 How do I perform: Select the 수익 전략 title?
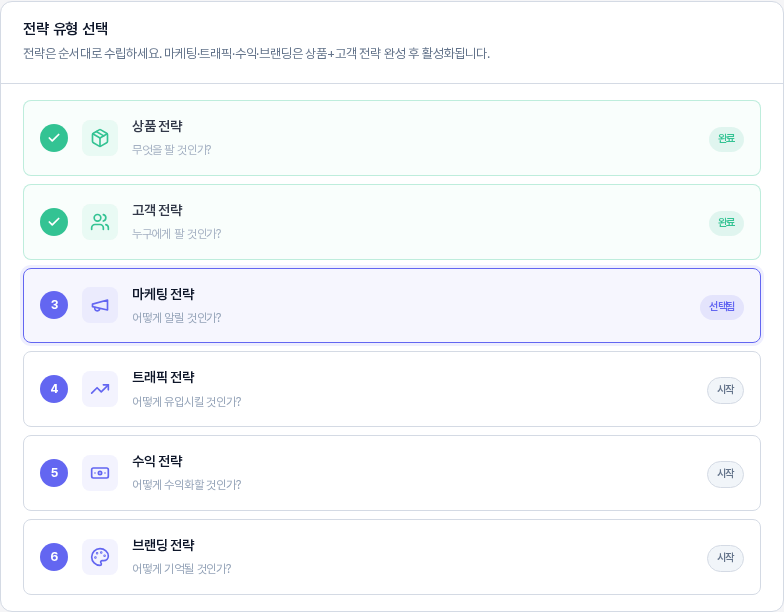tap(157, 461)
